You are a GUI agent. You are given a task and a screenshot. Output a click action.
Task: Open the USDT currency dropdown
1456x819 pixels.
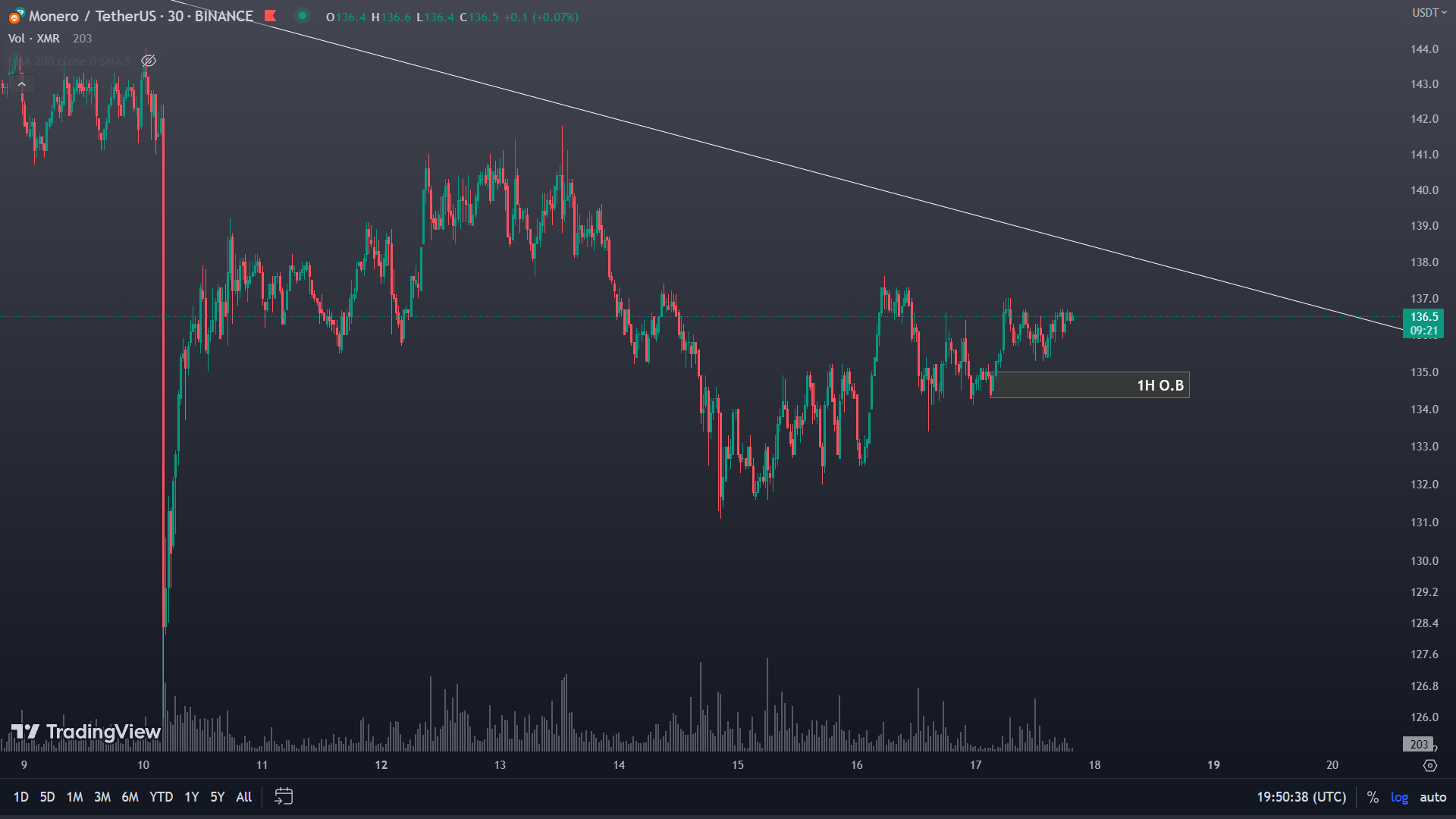pos(1429,13)
